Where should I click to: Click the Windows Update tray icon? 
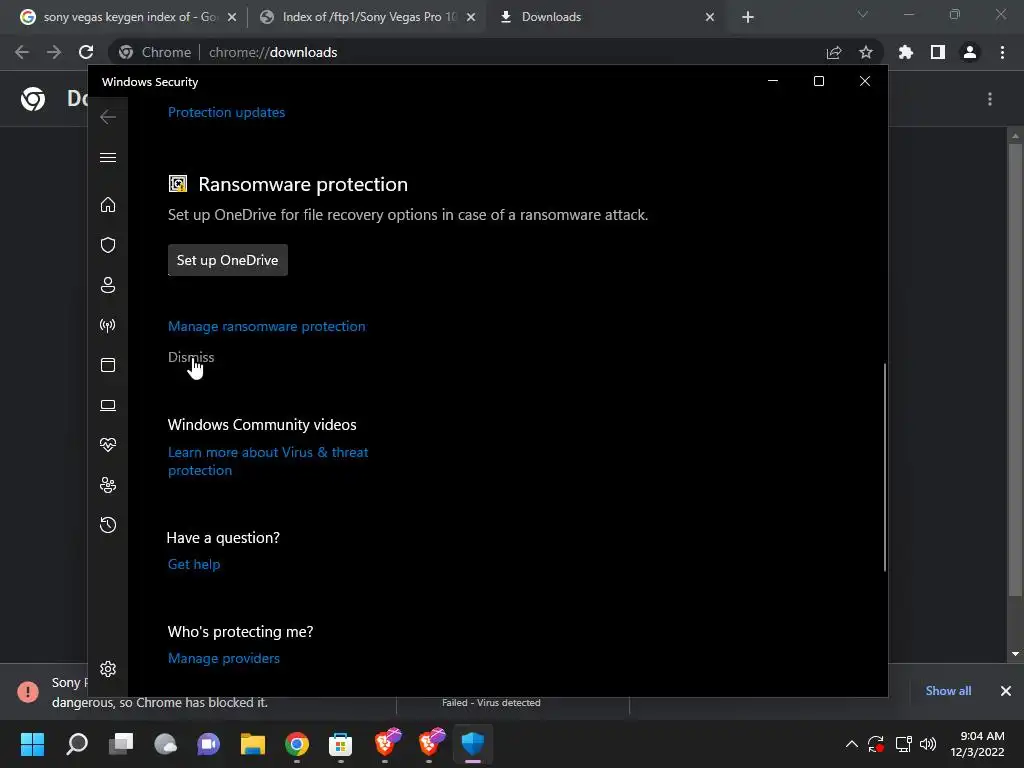coord(876,744)
